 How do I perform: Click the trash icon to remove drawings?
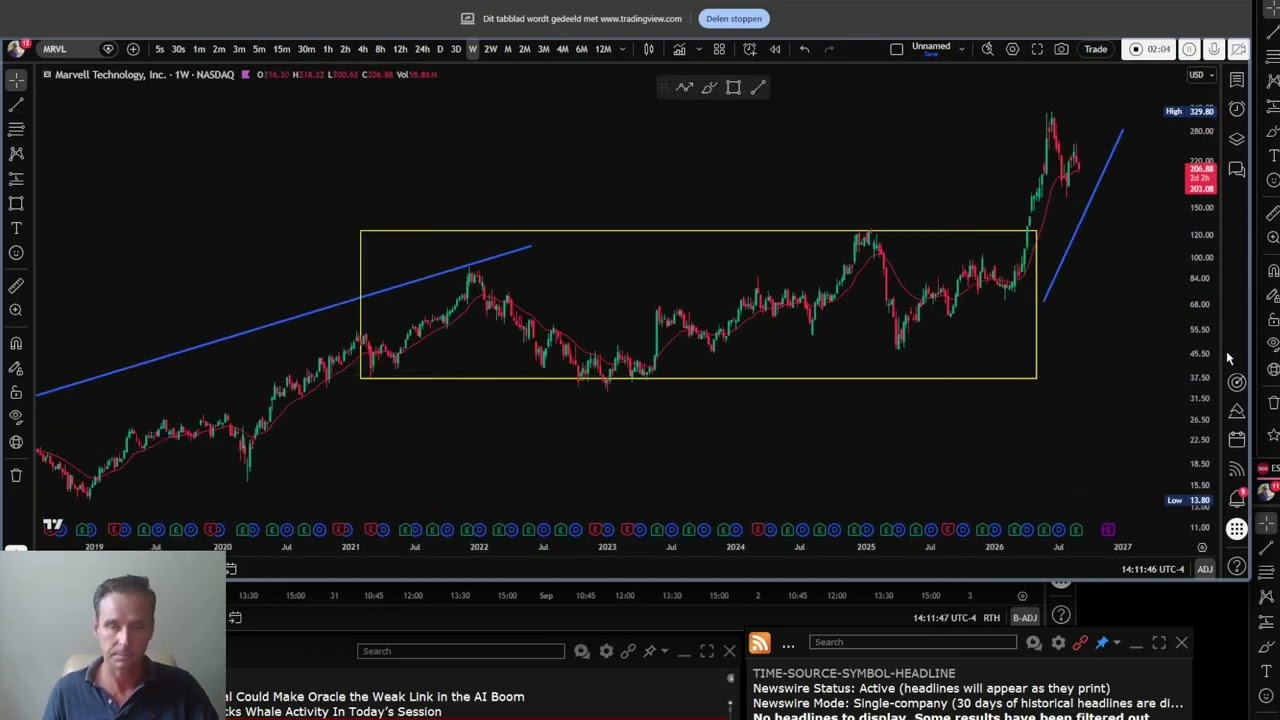click(16, 475)
